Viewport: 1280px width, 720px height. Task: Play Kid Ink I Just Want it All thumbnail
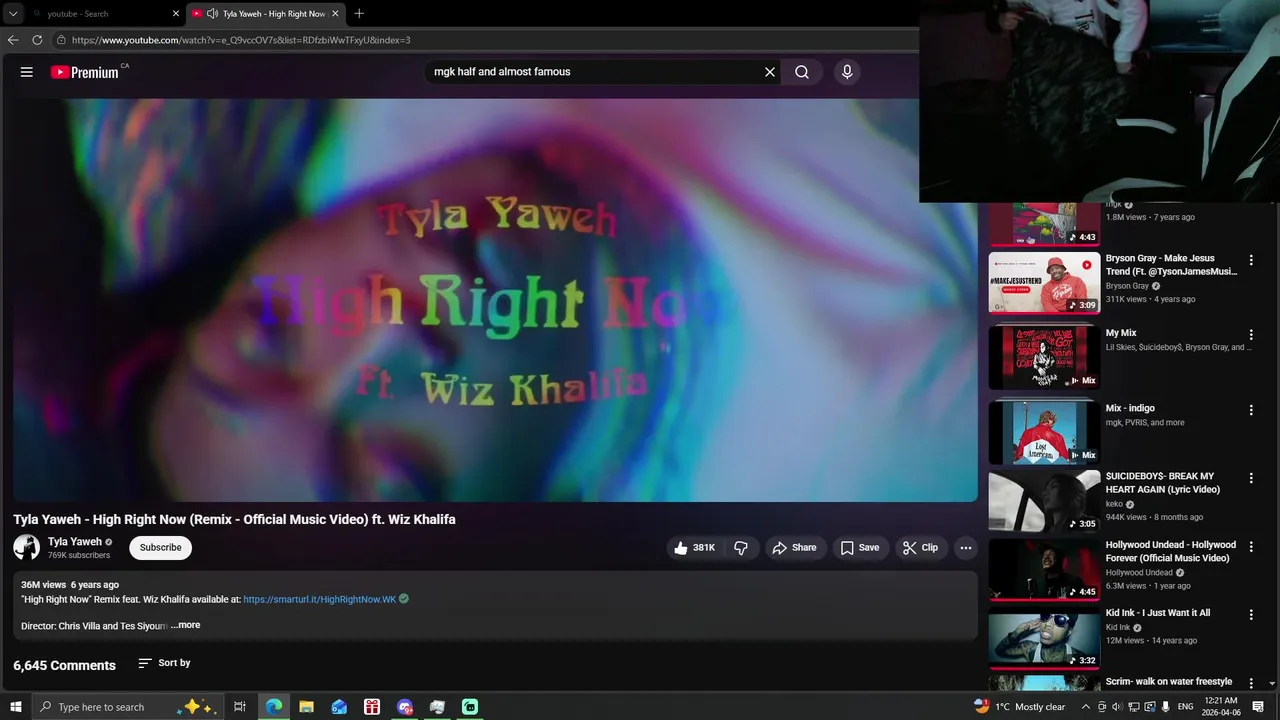pyautogui.click(x=1044, y=639)
